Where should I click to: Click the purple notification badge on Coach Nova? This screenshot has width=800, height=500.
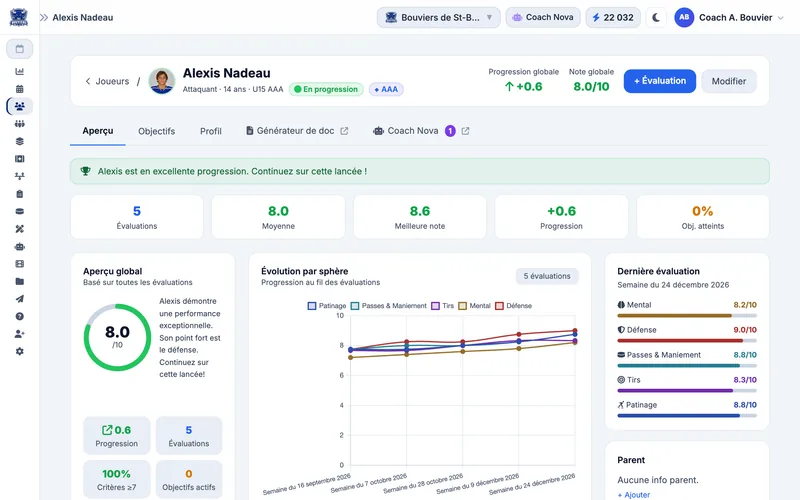(450, 131)
